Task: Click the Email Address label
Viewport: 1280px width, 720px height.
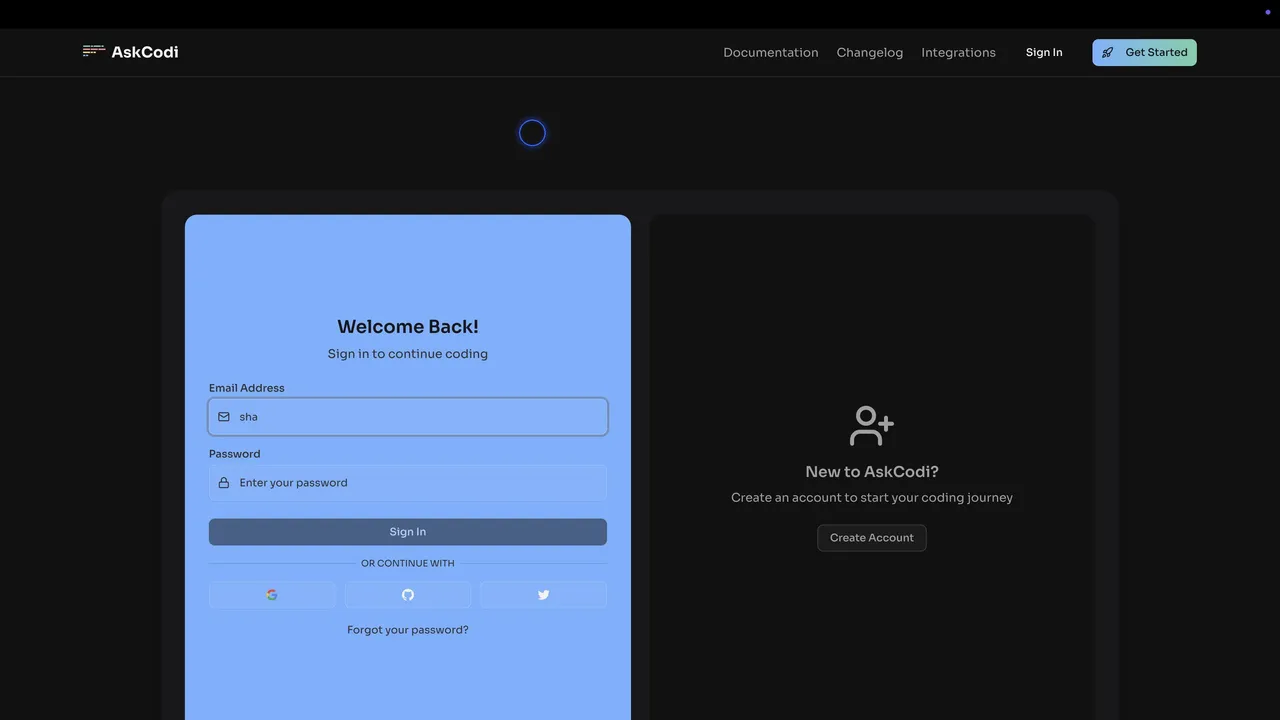Action: (x=247, y=388)
